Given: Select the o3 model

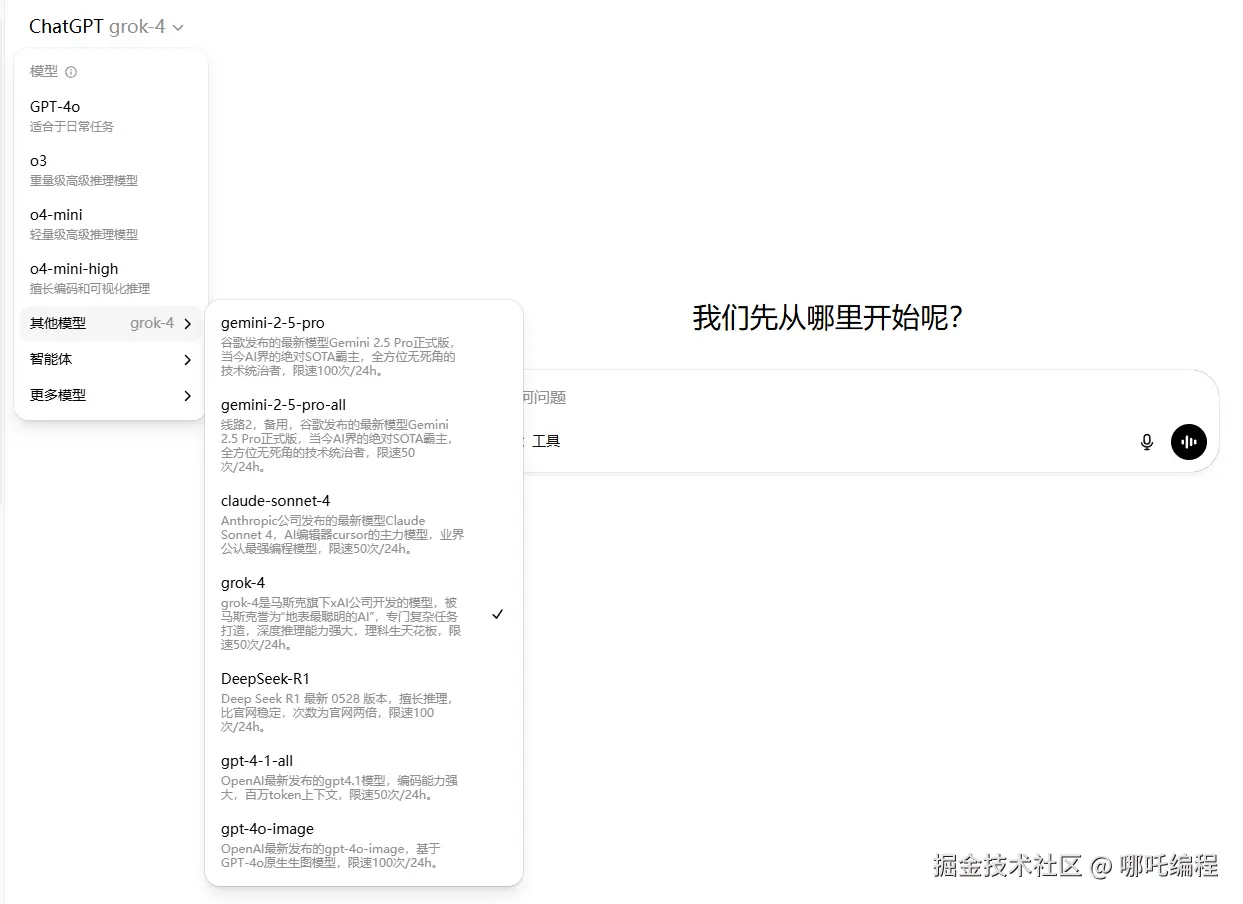Looking at the screenshot, I should pos(110,170).
